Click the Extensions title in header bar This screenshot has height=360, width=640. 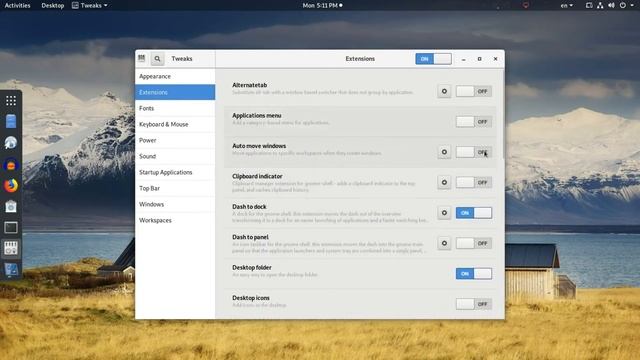[x=360, y=59]
